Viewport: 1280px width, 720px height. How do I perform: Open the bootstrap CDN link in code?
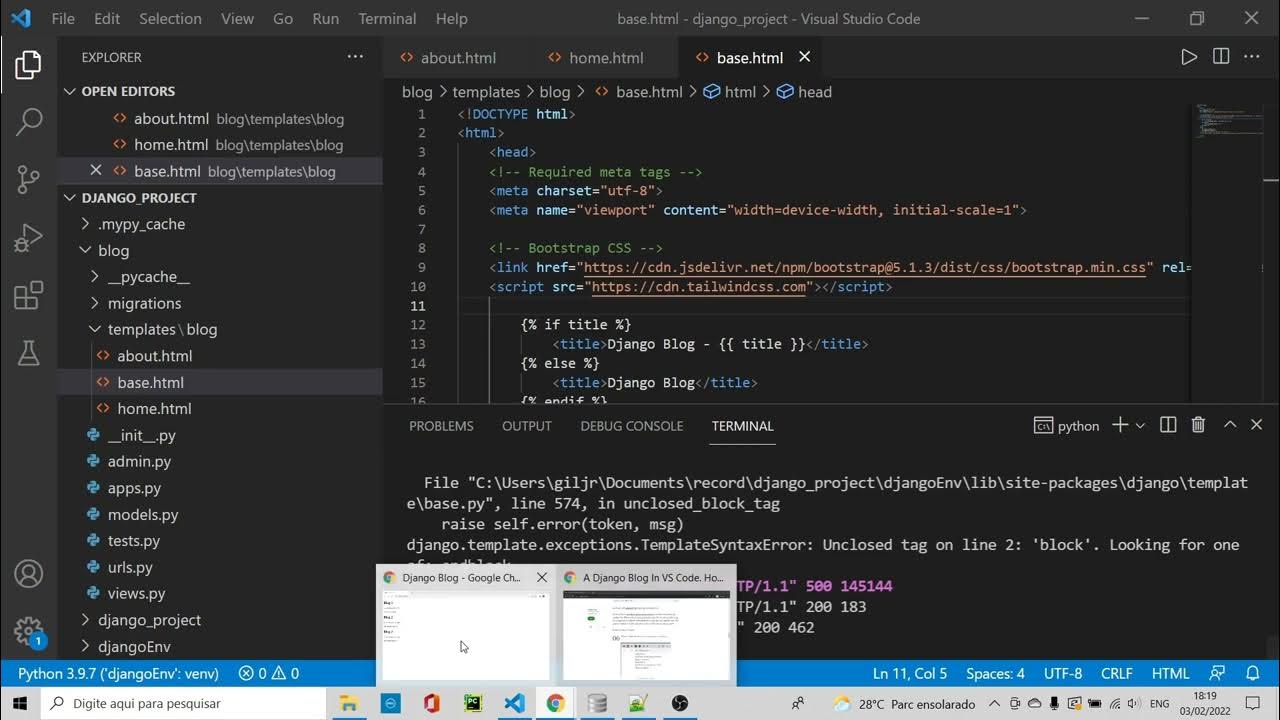pos(864,267)
